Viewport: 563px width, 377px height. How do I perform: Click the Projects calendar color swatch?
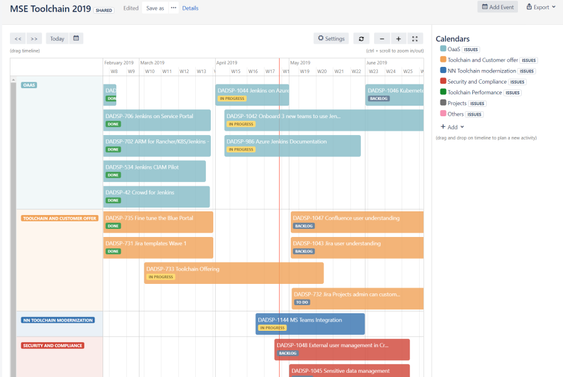pyautogui.click(x=443, y=102)
